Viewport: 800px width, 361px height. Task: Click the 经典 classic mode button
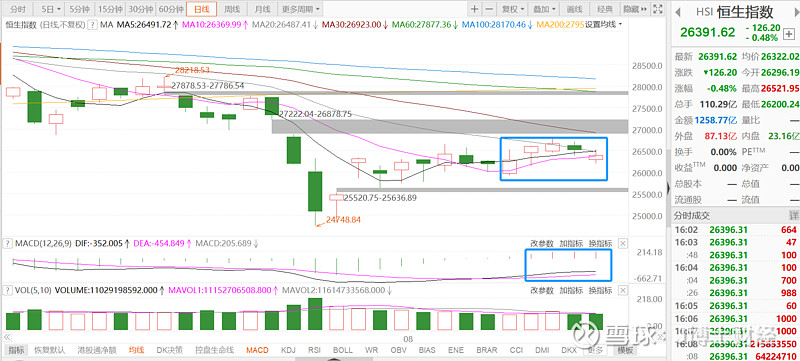[x=605, y=9]
